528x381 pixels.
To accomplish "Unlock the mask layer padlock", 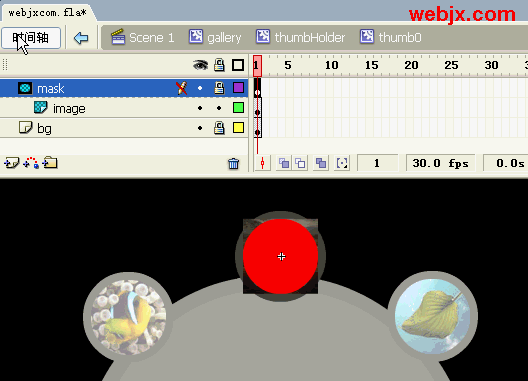I will 219,88.
